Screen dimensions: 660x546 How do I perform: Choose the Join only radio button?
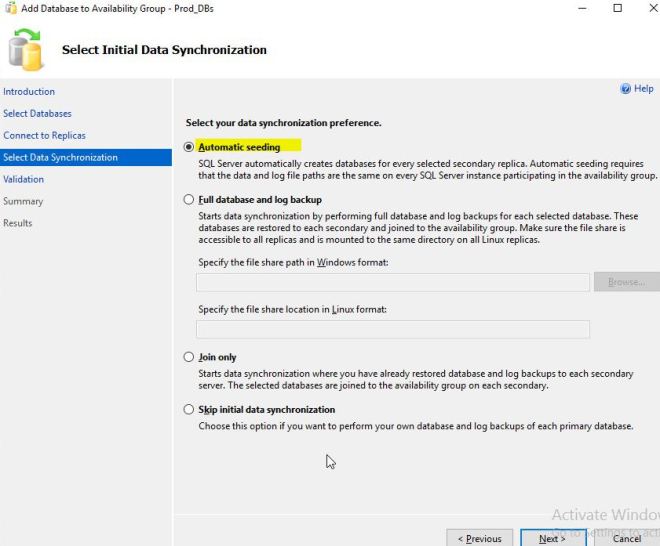click(x=189, y=357)
